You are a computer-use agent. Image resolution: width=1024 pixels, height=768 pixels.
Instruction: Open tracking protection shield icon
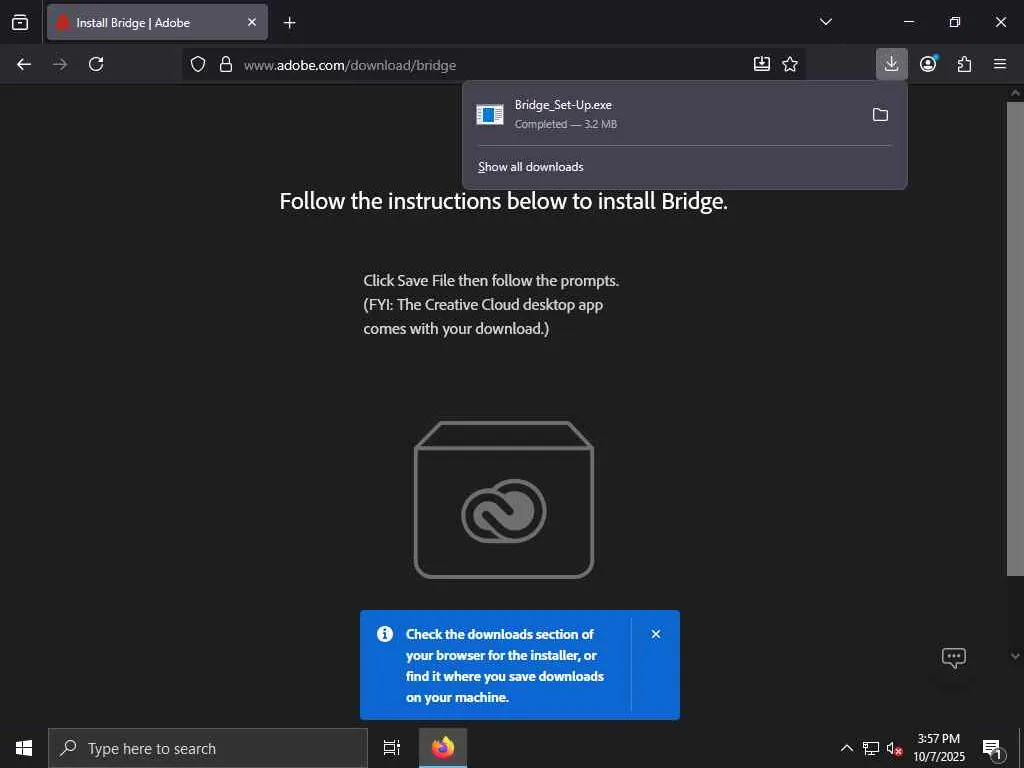tap(198, 64)
